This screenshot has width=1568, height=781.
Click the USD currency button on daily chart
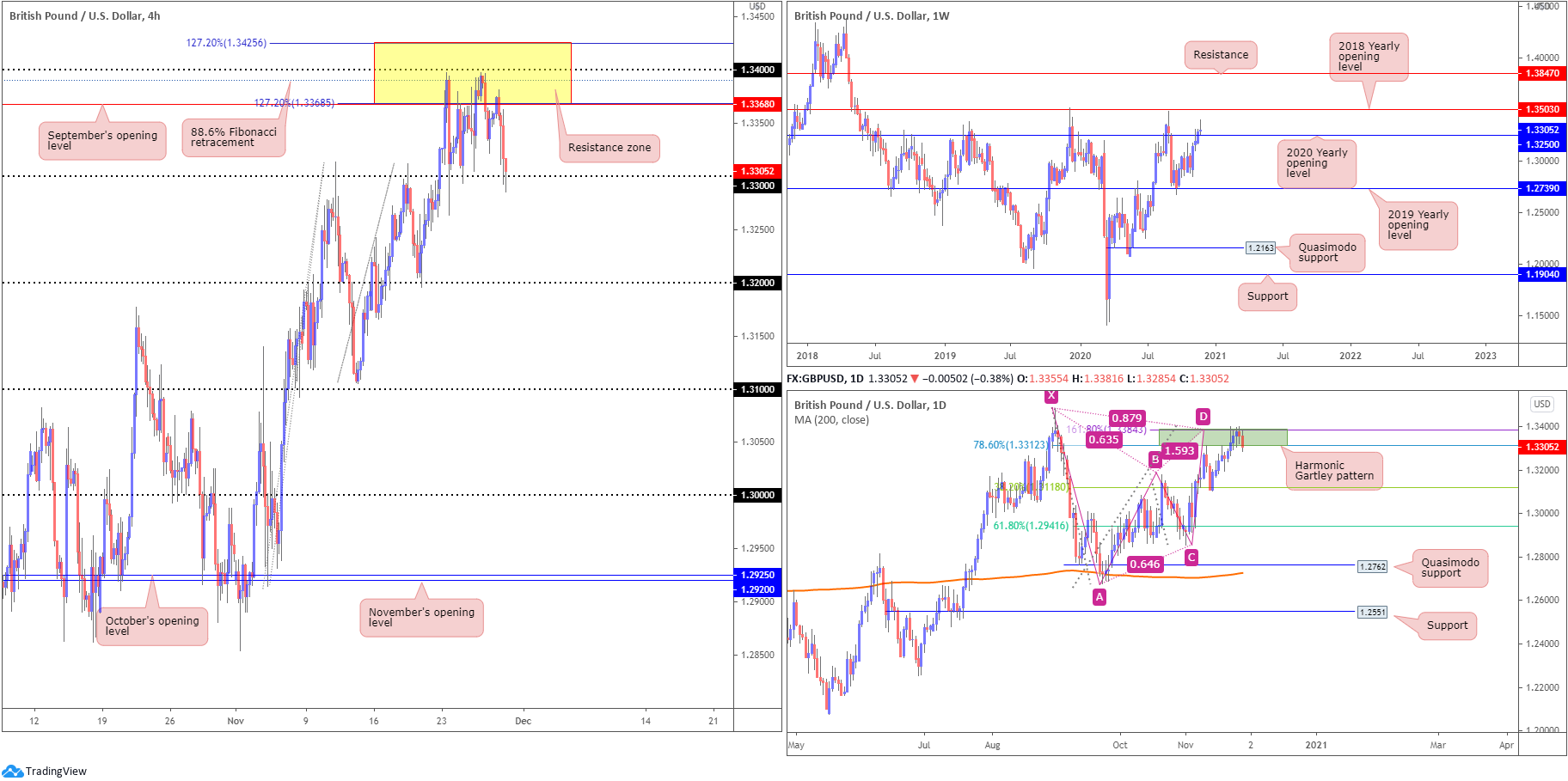tap(1542, 404)
